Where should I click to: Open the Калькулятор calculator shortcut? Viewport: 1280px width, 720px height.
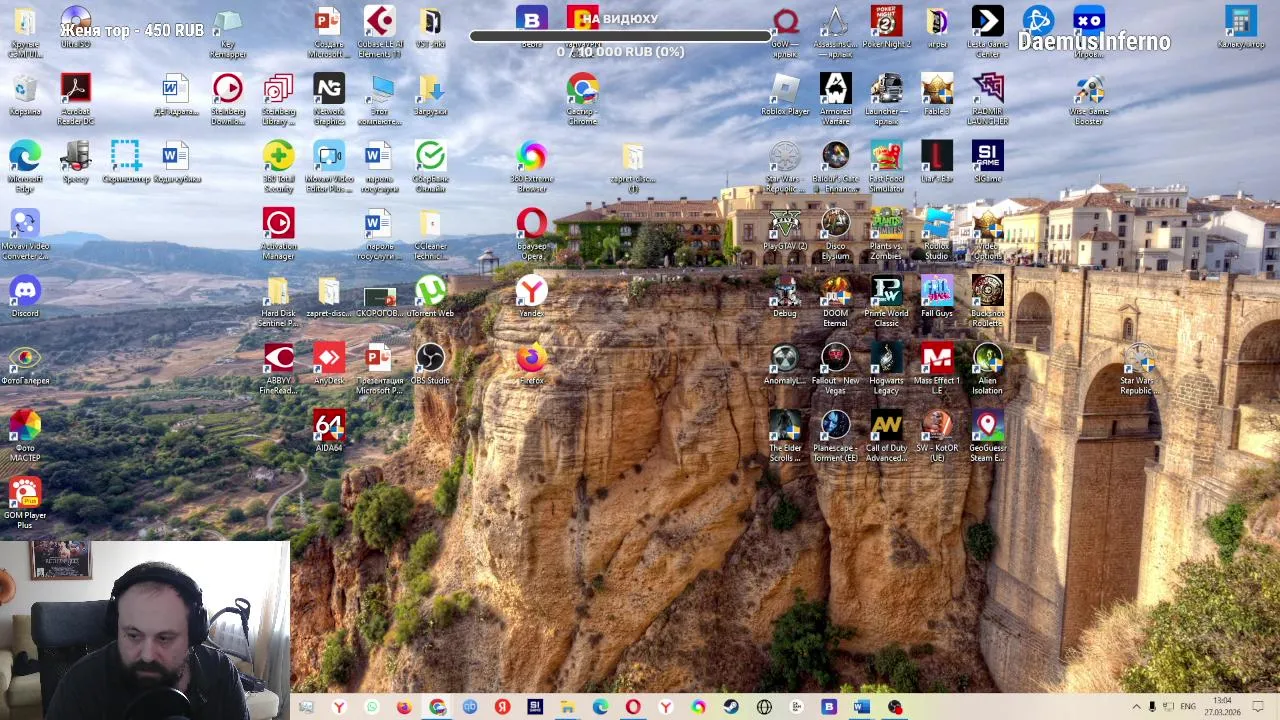[x=1241, y=28]
